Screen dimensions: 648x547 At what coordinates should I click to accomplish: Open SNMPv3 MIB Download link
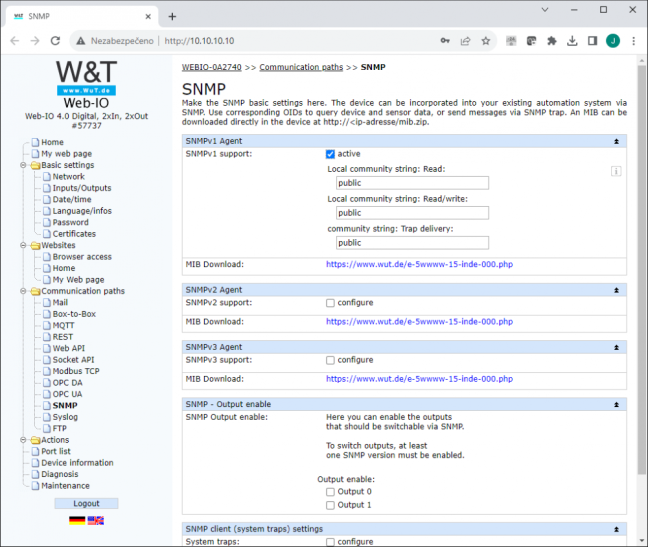[x=419, y=379]
